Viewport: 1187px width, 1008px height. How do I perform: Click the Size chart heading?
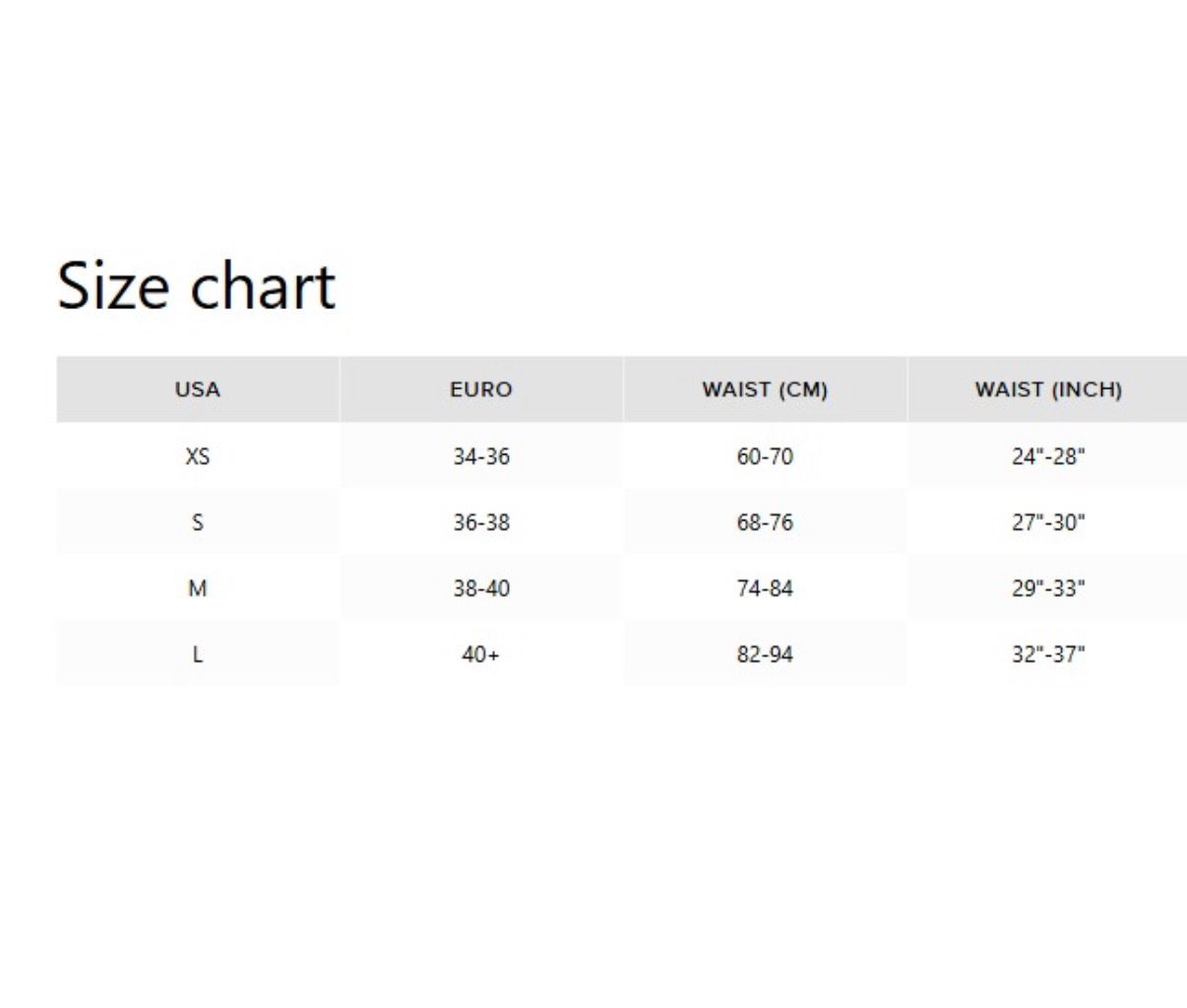(x=196, y=286)
